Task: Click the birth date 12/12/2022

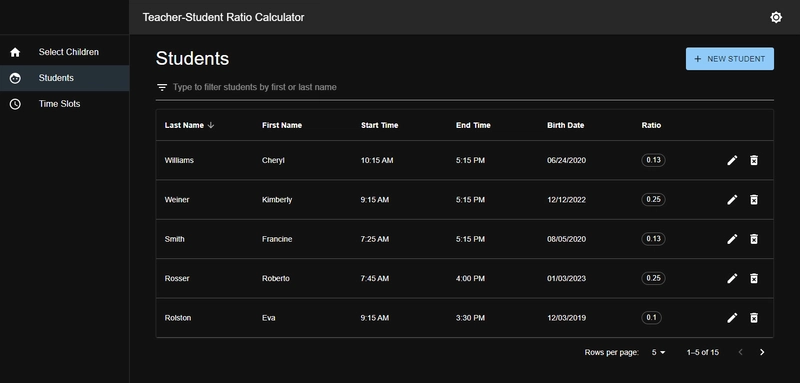Action: click(x=566, y=199)
